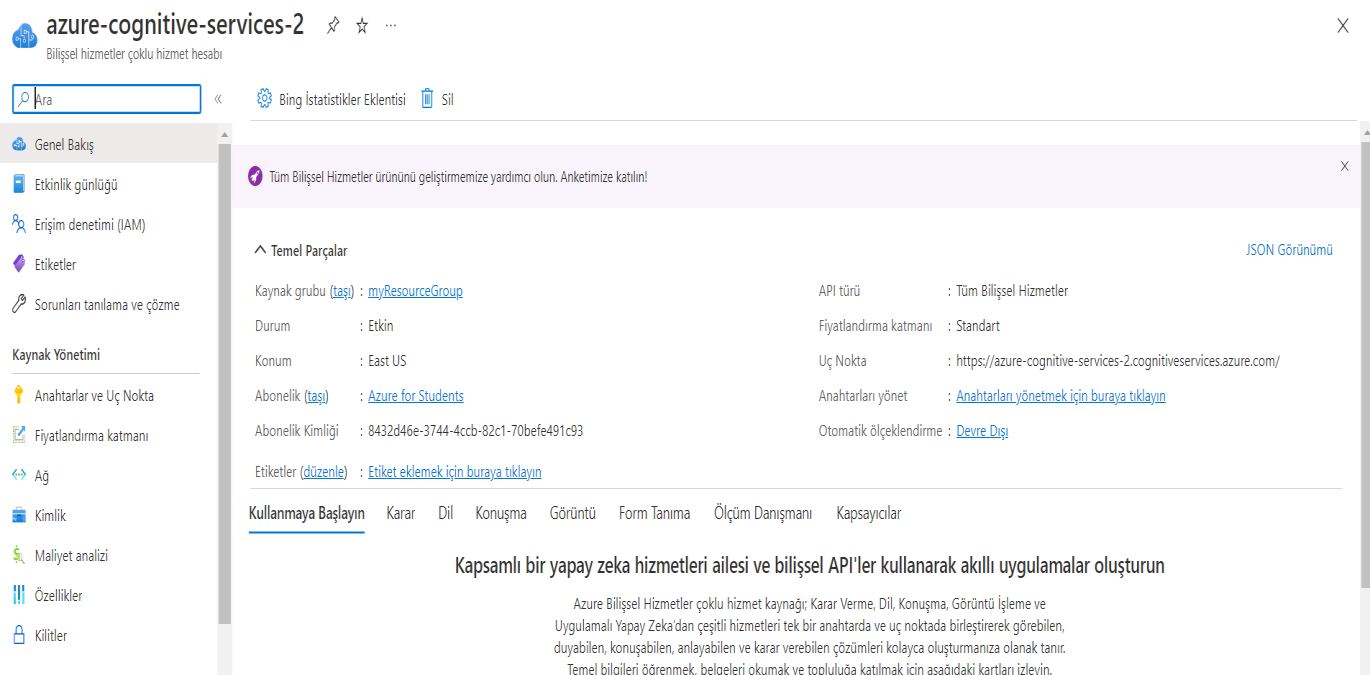Switch to the Ölçüm Danışmanı tab
Screen dimensions: 1370x675
pyautogui.click(x=763, y=513)
